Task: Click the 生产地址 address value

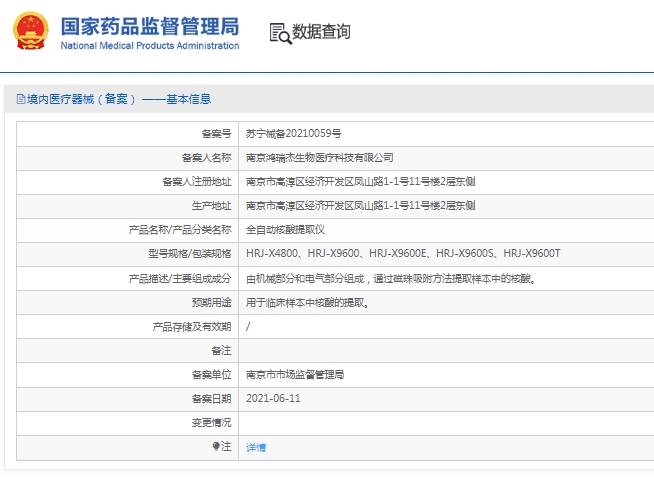Action: point(360,206)
